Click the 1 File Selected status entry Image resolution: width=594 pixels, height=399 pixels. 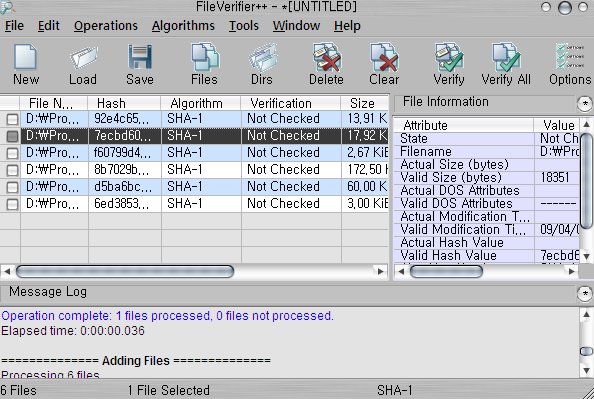tap(169, 390)
